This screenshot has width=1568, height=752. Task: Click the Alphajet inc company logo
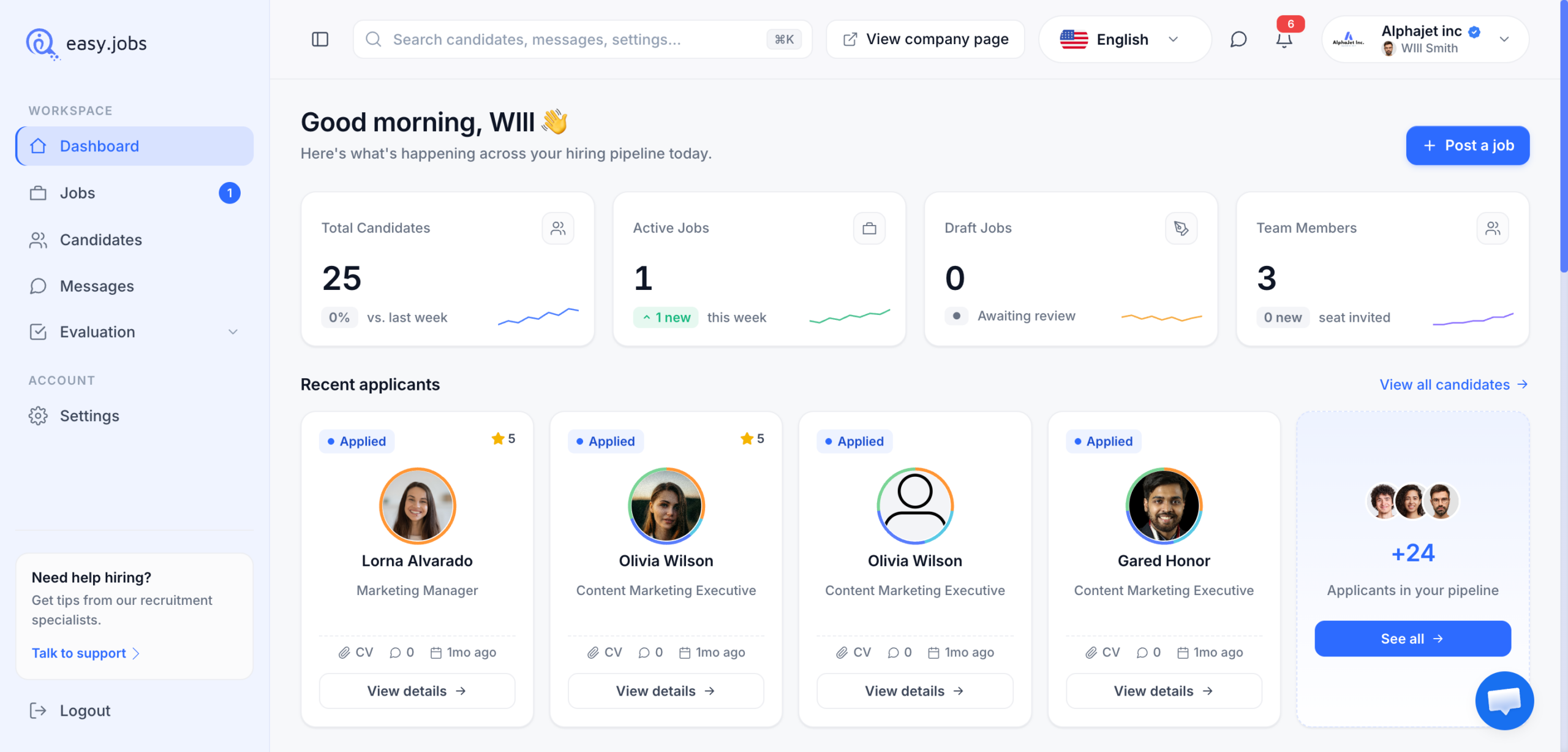(1348, 39)
